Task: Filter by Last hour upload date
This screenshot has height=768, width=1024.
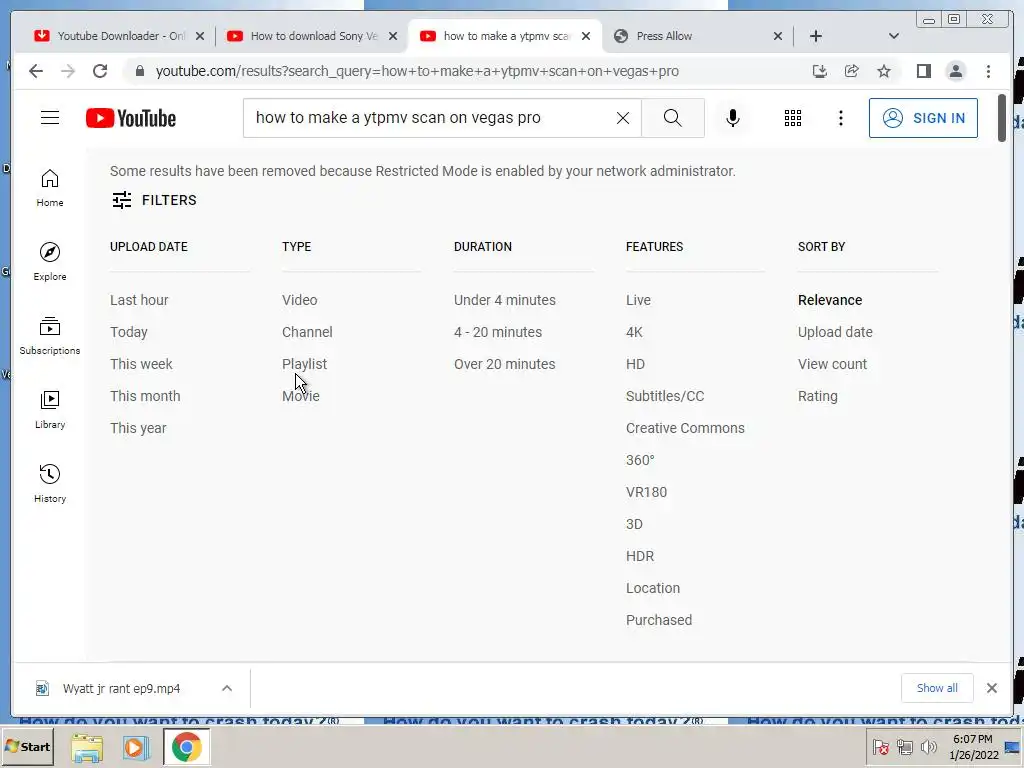Action: [139, 300]
